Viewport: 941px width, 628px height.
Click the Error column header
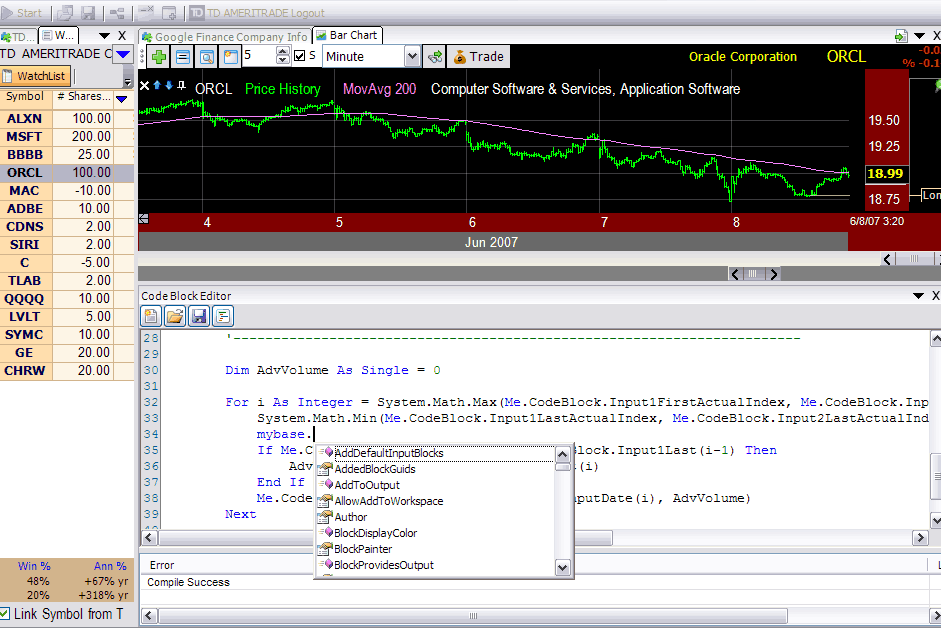point(162,565)
